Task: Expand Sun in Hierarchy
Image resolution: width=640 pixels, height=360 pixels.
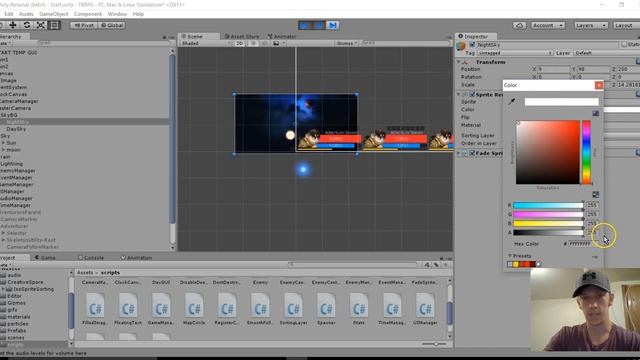Action: coord(3,143)
